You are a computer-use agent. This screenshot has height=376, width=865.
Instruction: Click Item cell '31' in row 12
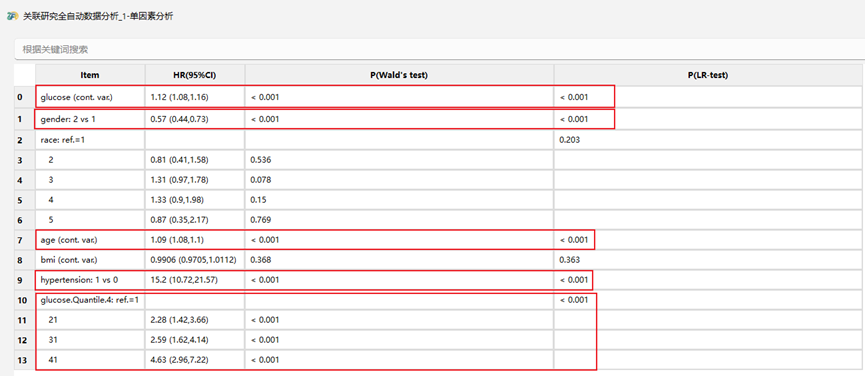[x=90, y=340]
